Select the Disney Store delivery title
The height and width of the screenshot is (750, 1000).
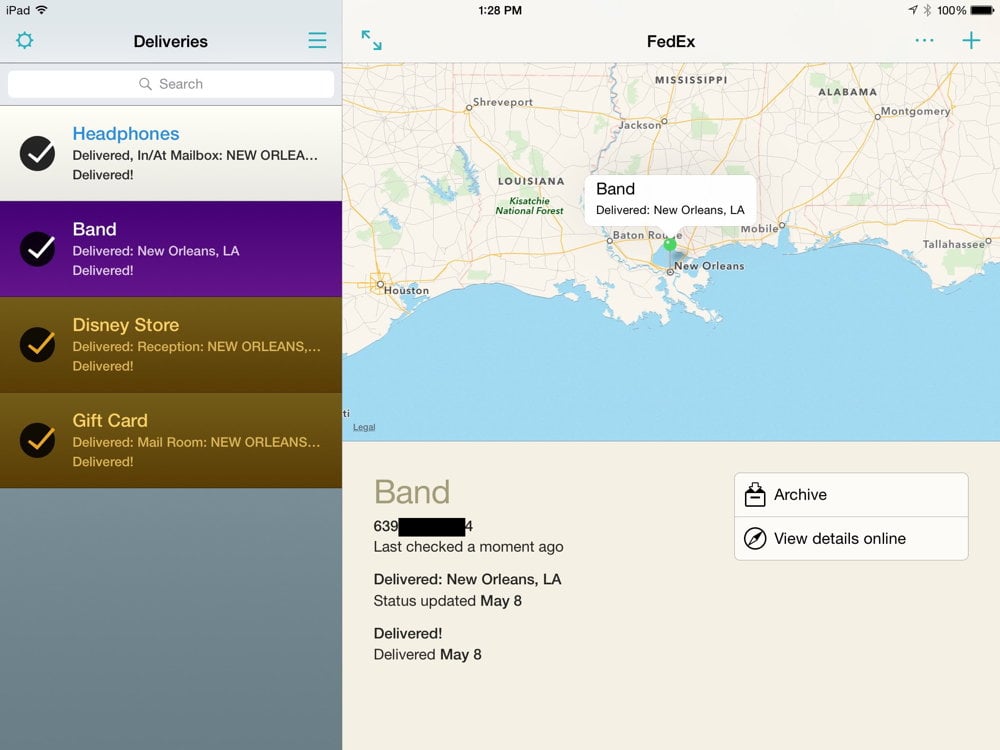[x=126, y=325]
